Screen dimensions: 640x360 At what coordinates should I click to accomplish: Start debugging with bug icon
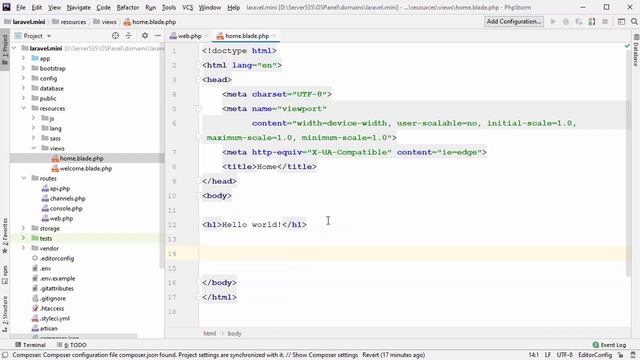566,22
